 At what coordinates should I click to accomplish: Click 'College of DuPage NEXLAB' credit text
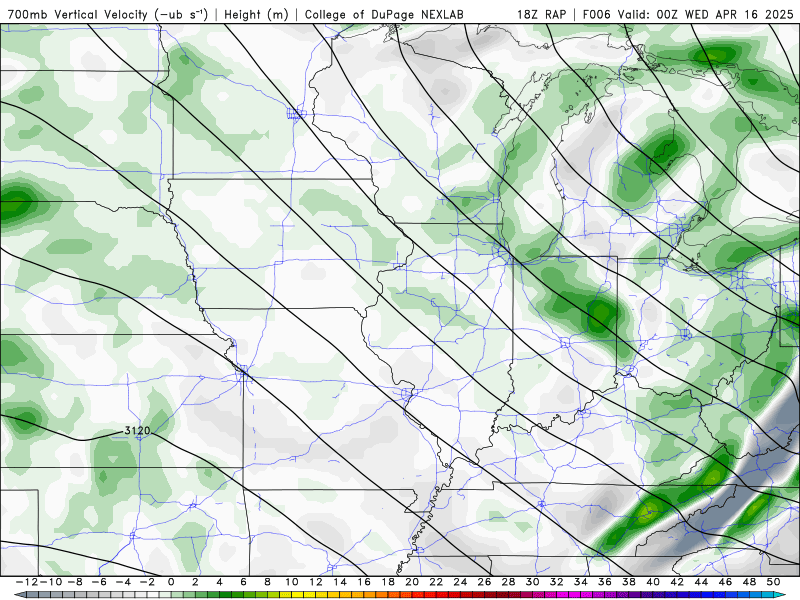(384, 14)
